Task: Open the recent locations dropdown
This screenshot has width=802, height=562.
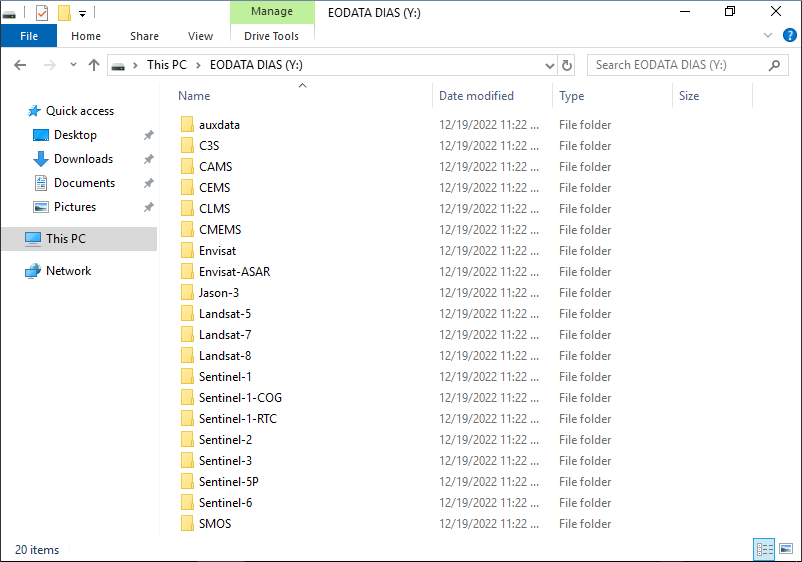Action: pos(73,65)
